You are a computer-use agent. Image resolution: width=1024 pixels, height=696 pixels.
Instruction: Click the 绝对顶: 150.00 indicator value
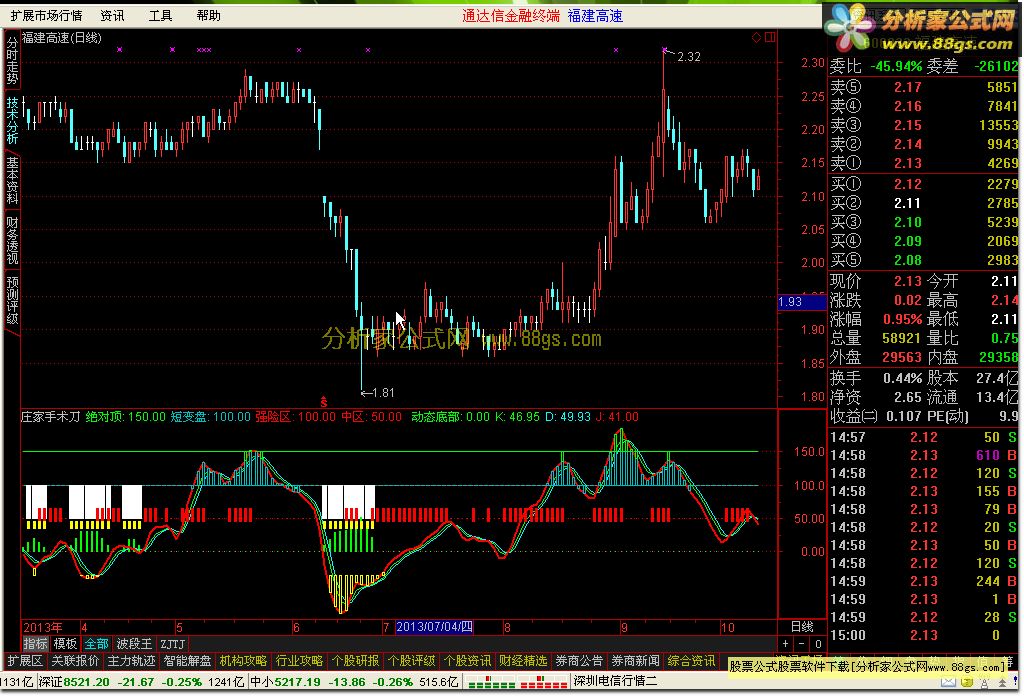click(x=125, y=417)
